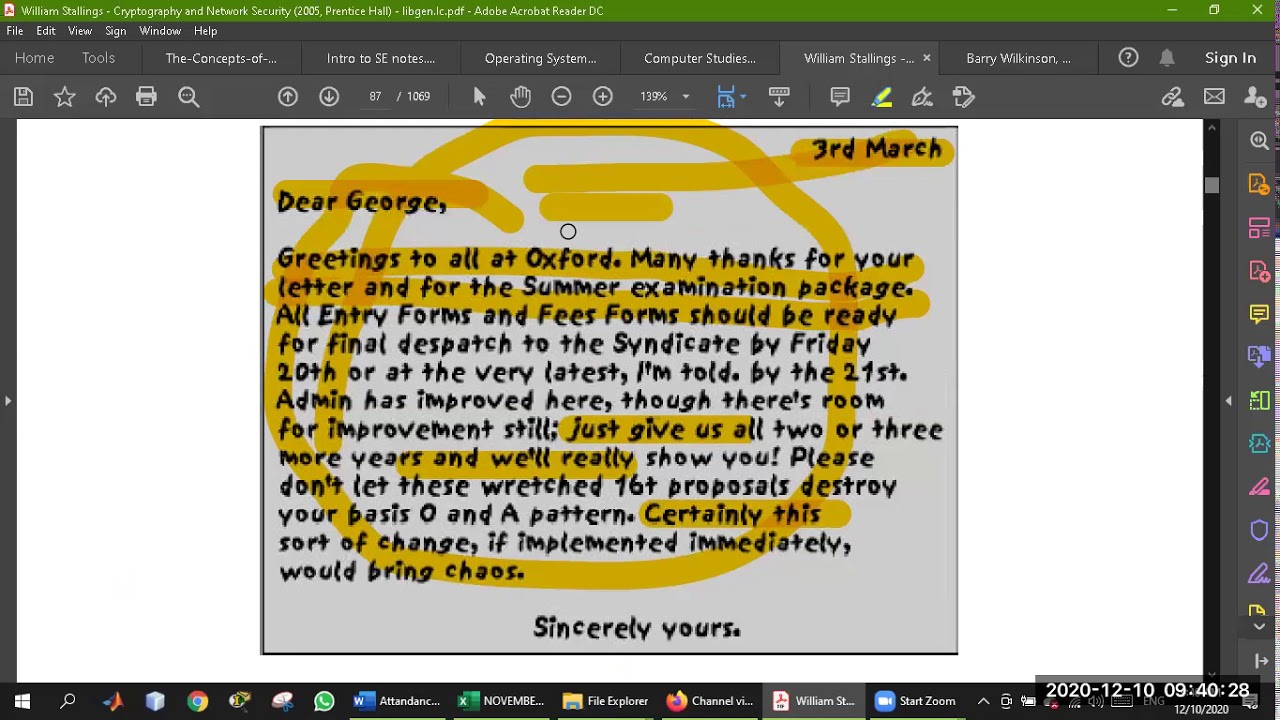Switch to The-Concepts-of document tab
The width and height of the screenshot is (1280, 720).
coord(221,58)
